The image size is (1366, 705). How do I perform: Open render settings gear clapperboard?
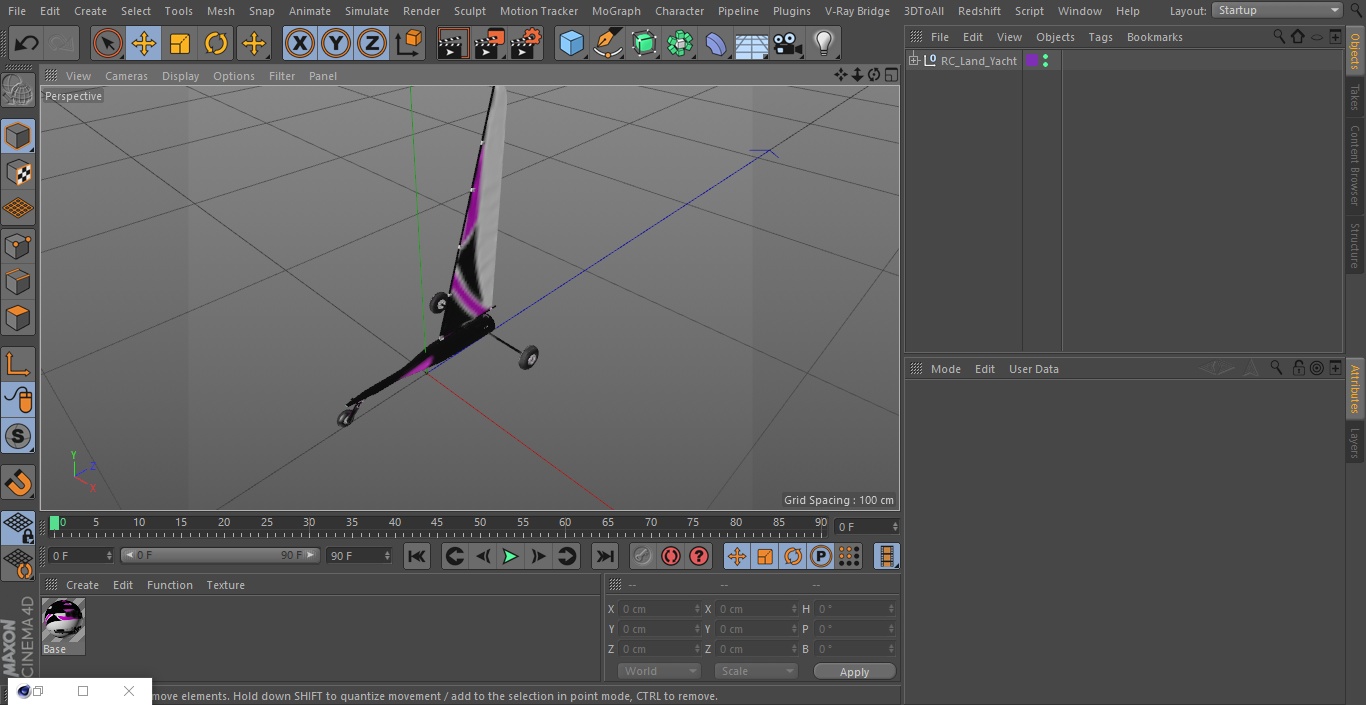526,43
